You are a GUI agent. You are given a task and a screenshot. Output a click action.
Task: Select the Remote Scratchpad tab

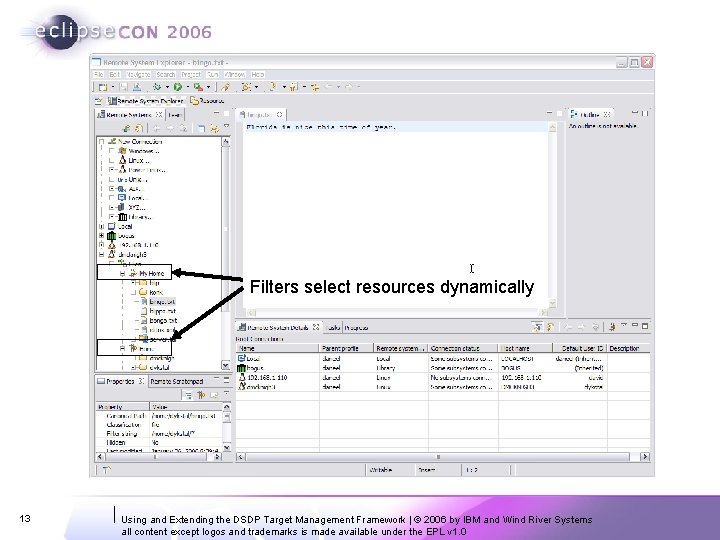tap(177, 382)
